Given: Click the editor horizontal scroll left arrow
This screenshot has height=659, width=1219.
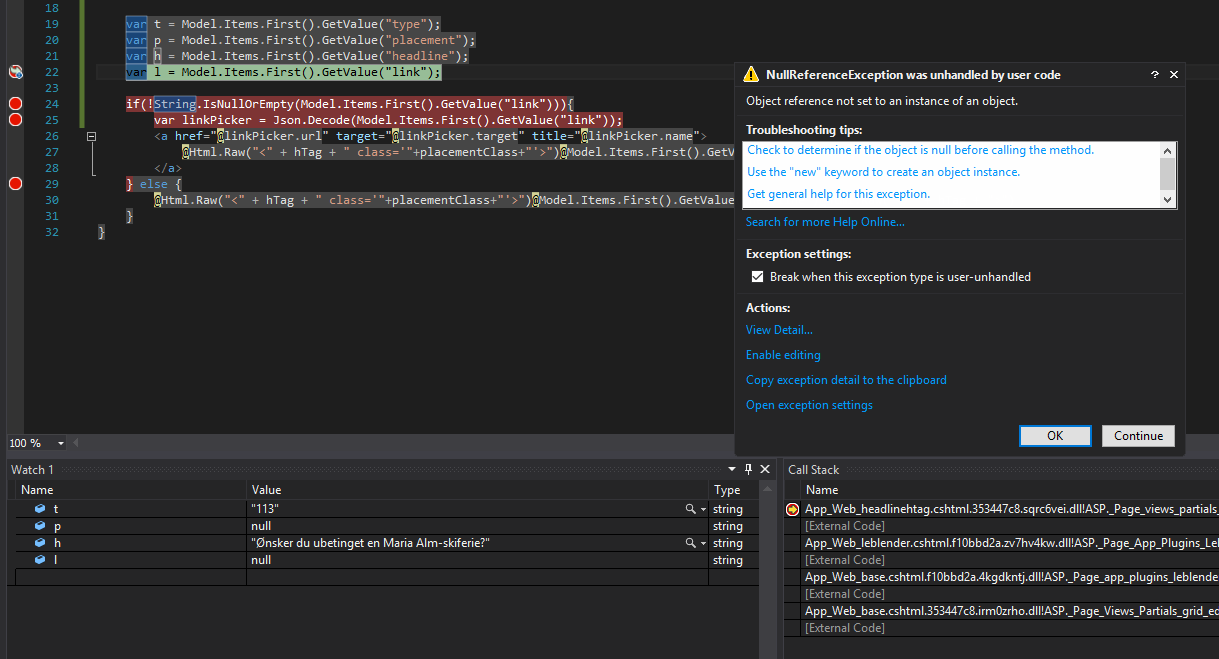Looking at the screenshot, I should (x=76, y=443).
